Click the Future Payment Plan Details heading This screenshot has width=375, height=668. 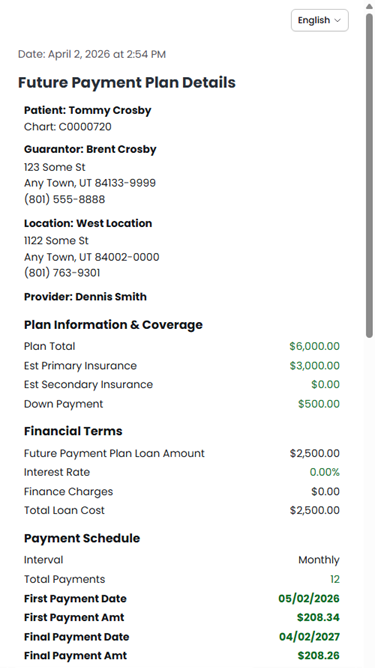click(127, 82)
